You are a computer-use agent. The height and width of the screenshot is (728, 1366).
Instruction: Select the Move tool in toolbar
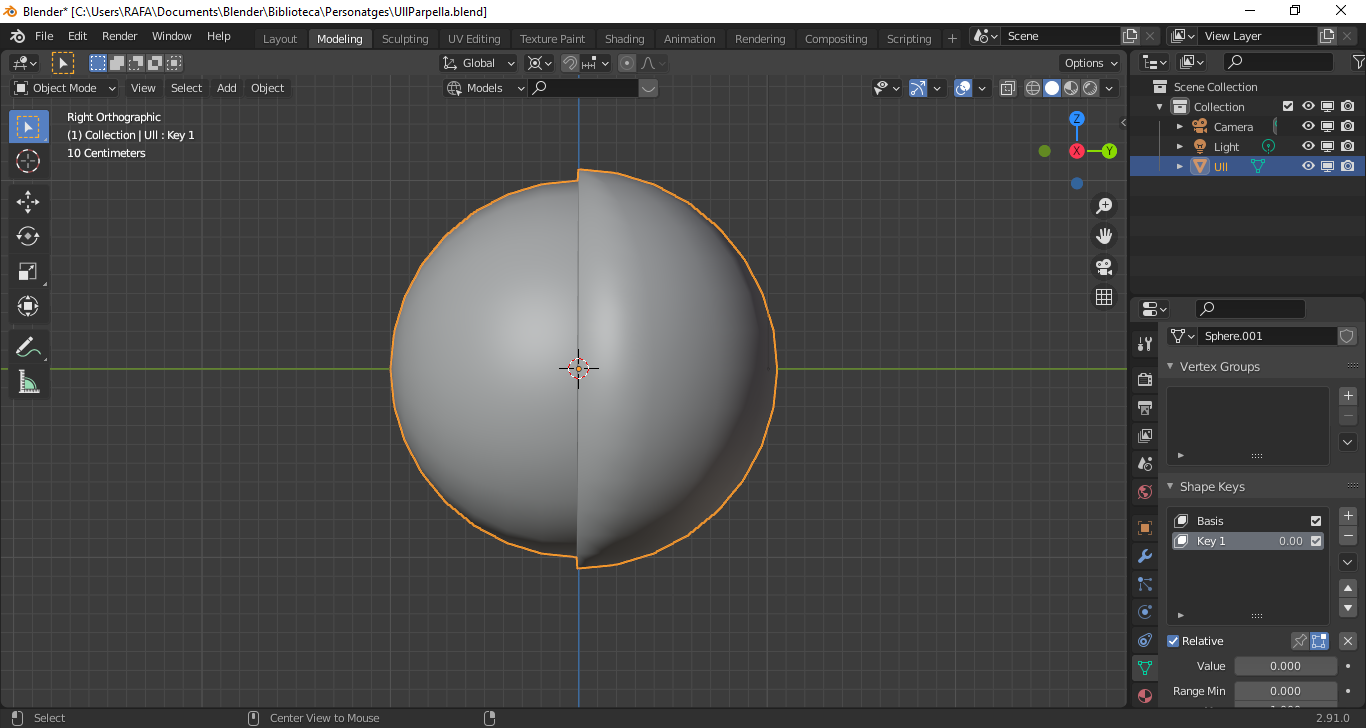click(x=28, y=201)
